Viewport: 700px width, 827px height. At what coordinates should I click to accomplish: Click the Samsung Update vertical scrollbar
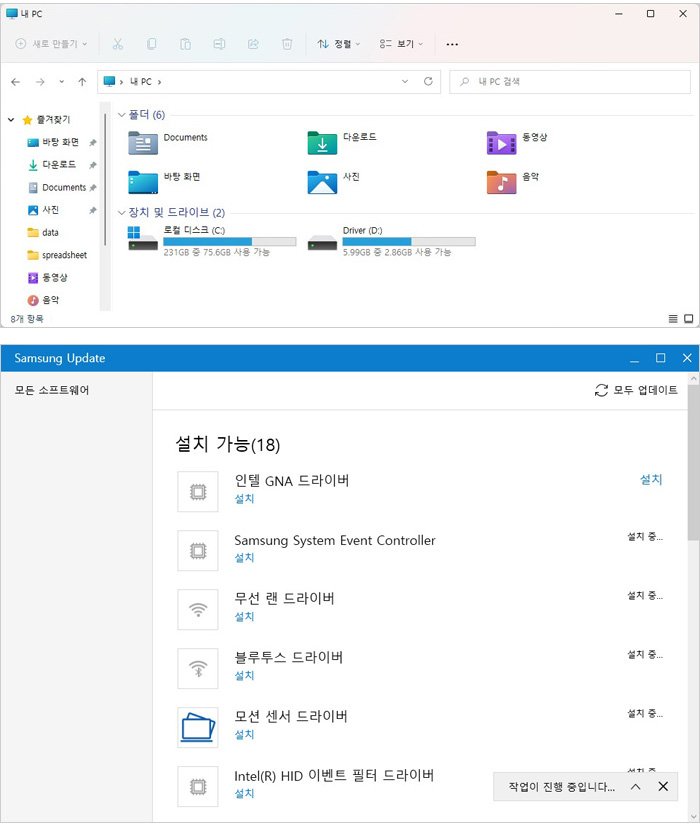point(693,462)
